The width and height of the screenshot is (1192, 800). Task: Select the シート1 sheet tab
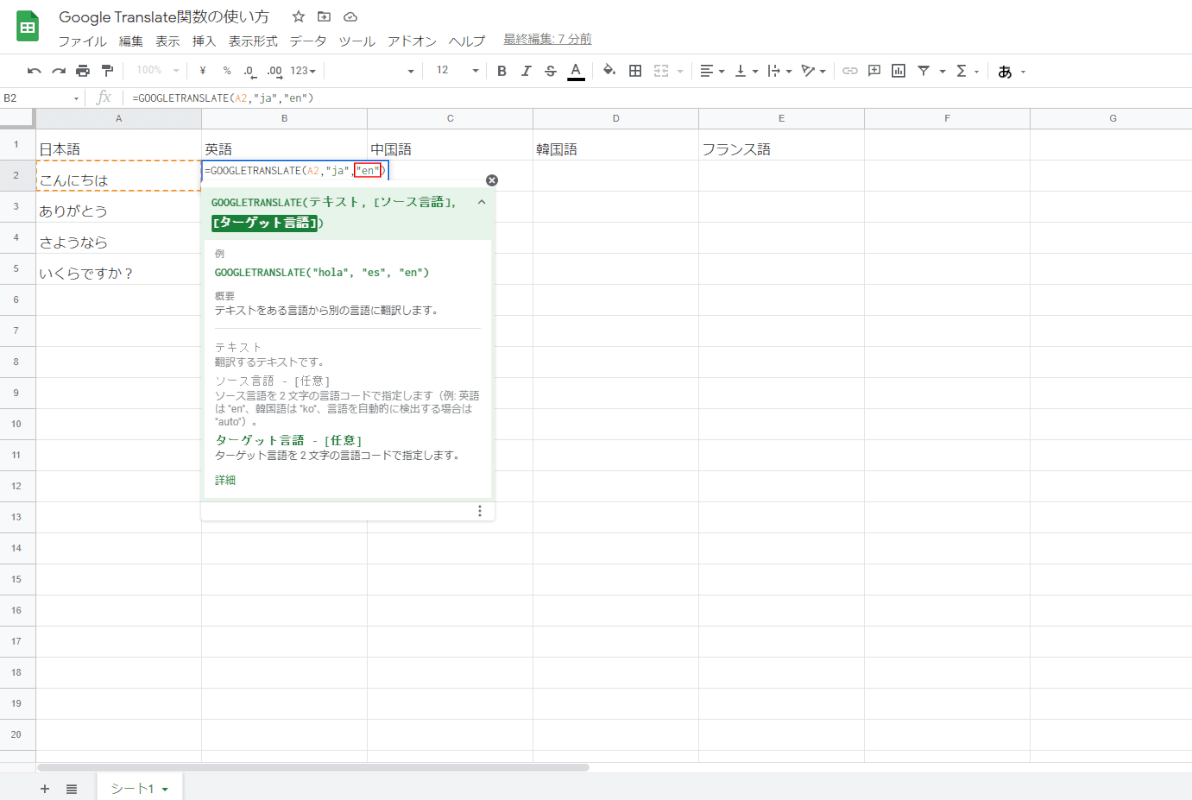pyautogui.click(x=139, y=789)
